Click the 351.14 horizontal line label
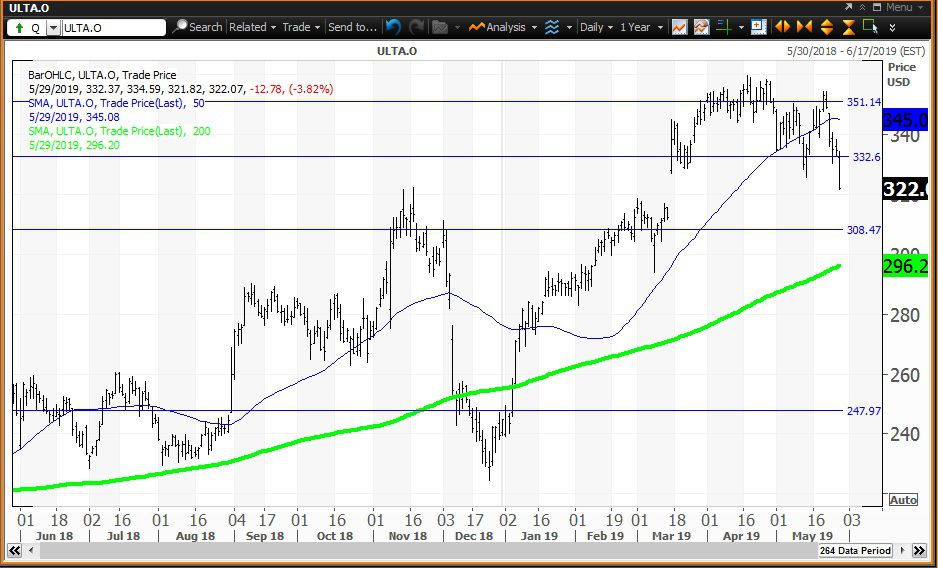 pos(864,102)
